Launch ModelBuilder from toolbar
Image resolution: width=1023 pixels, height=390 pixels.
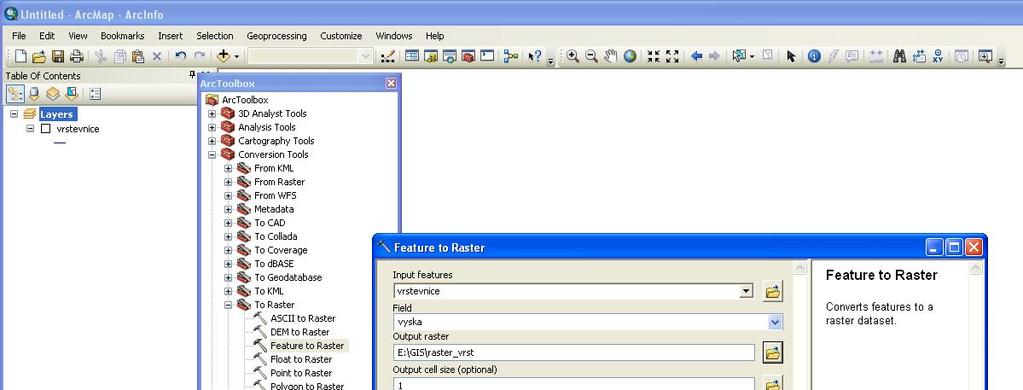[510, 57]
